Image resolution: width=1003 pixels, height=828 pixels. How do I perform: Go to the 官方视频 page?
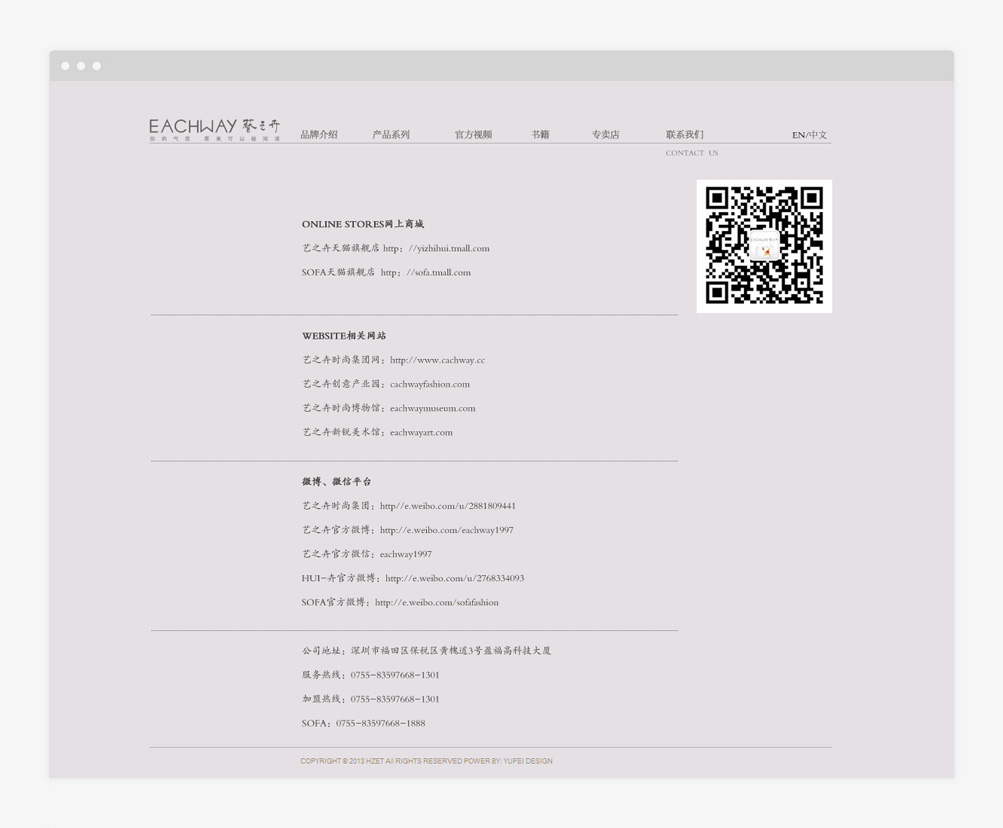click(473, 135)
